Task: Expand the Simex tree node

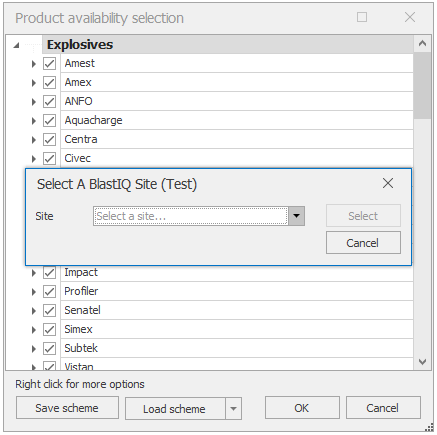Action: point(34,330)
